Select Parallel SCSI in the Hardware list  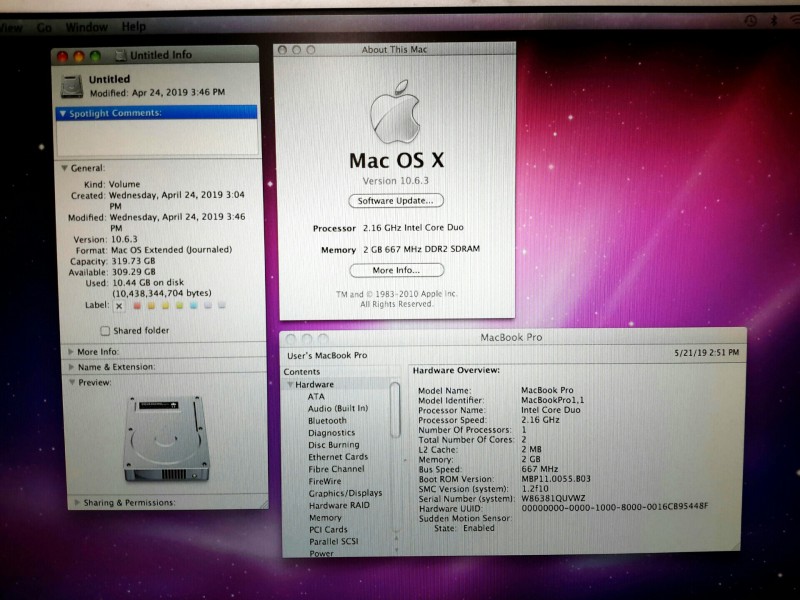334,541
